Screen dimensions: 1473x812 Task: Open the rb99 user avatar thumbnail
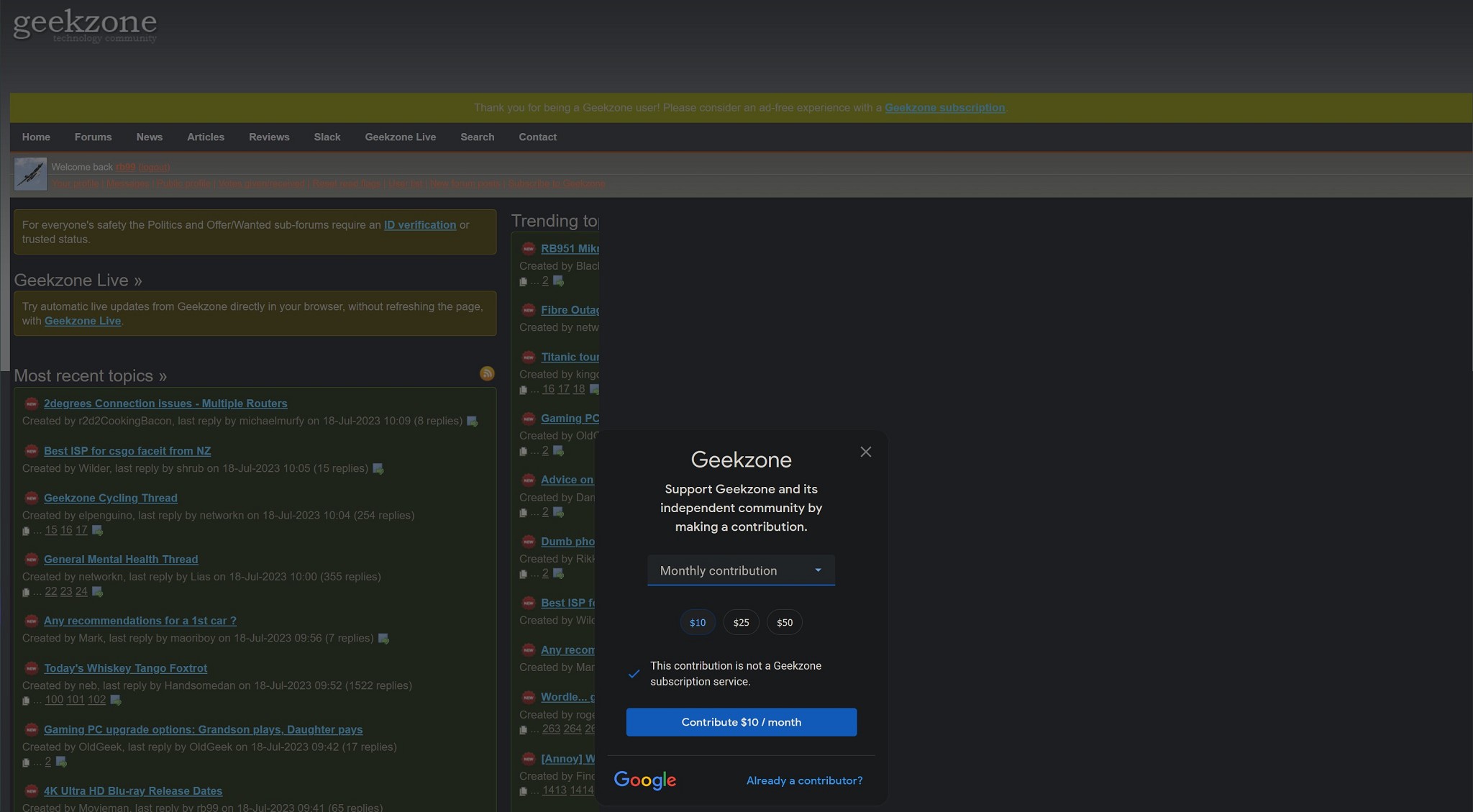click(30, 174)
